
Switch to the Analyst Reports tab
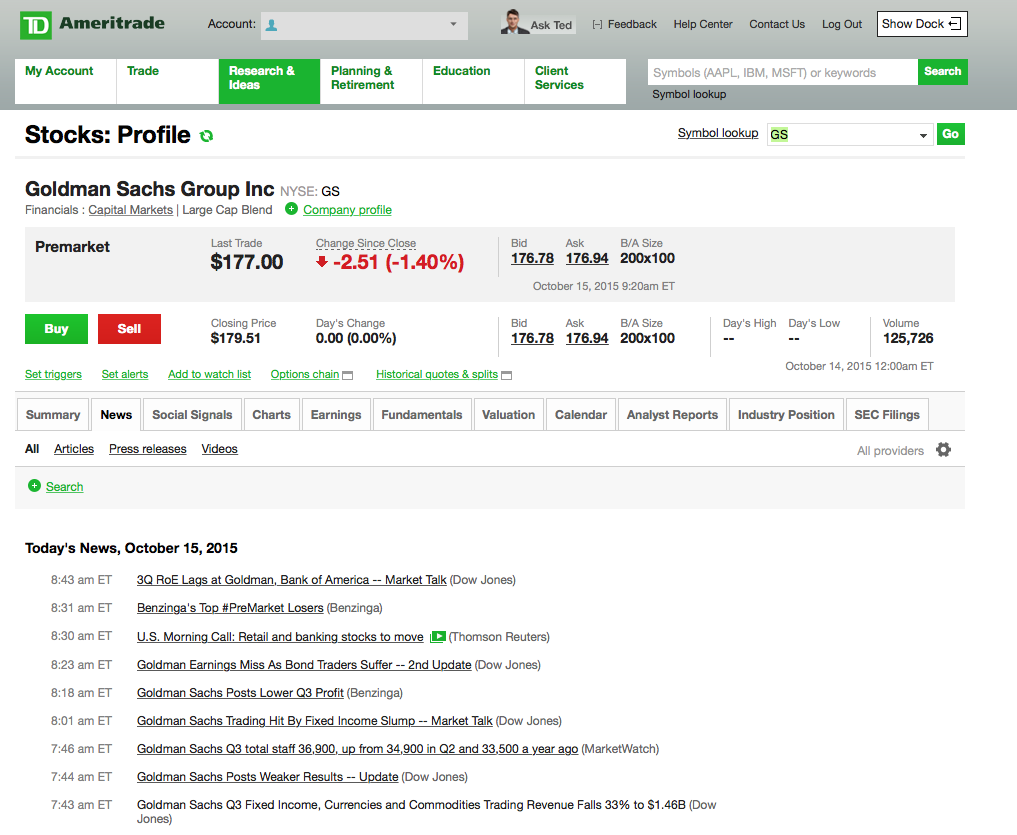(x=672, y=415)
